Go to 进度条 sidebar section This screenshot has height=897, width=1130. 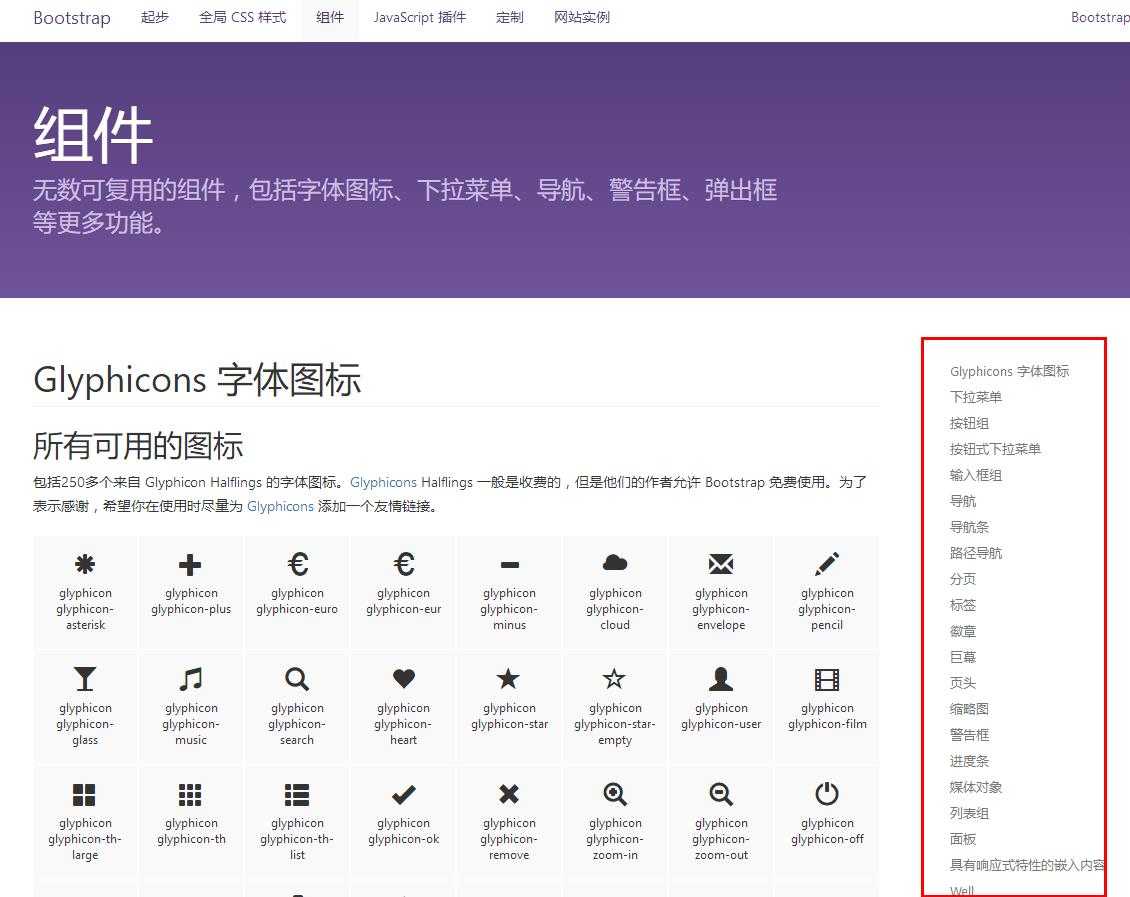click(969, 761)
